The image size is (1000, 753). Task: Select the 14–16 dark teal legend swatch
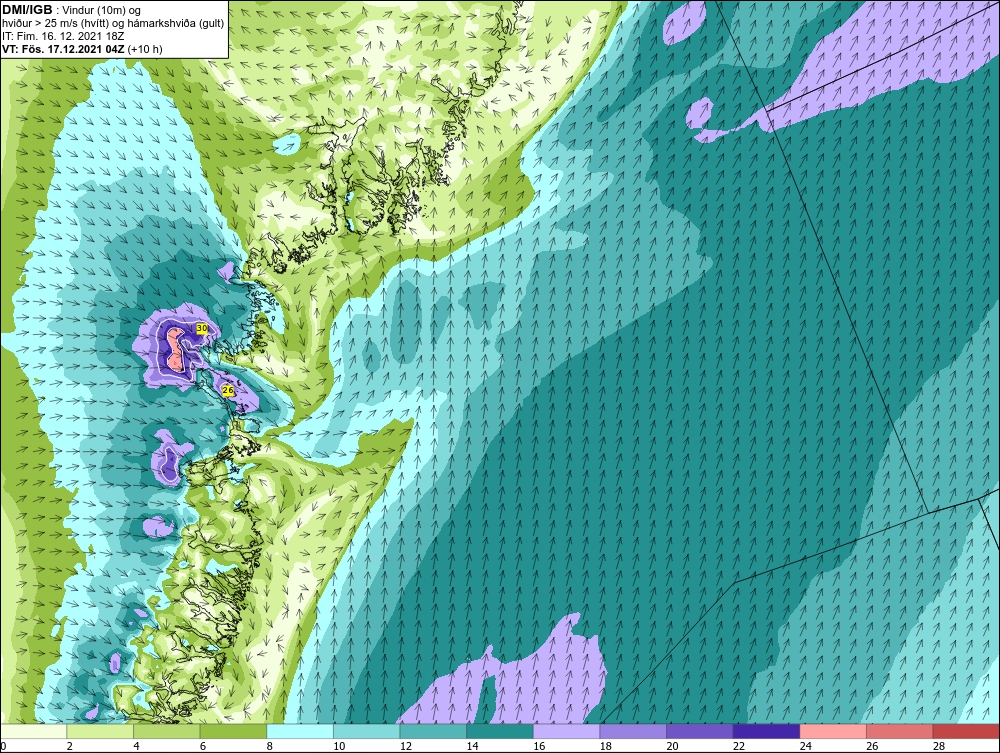[x=500, y=731]
